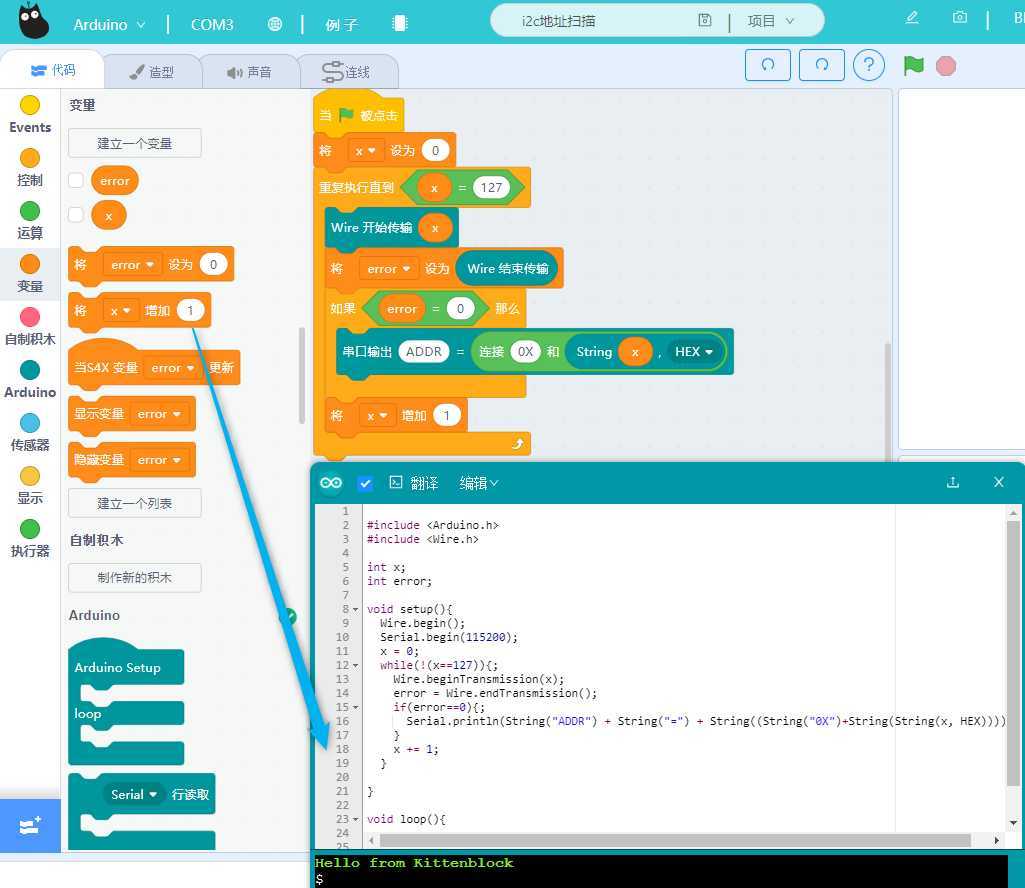Viewport: 1025px width, 888px height.
Task: Click the globe language icon
Action: (x=274, y=24)
